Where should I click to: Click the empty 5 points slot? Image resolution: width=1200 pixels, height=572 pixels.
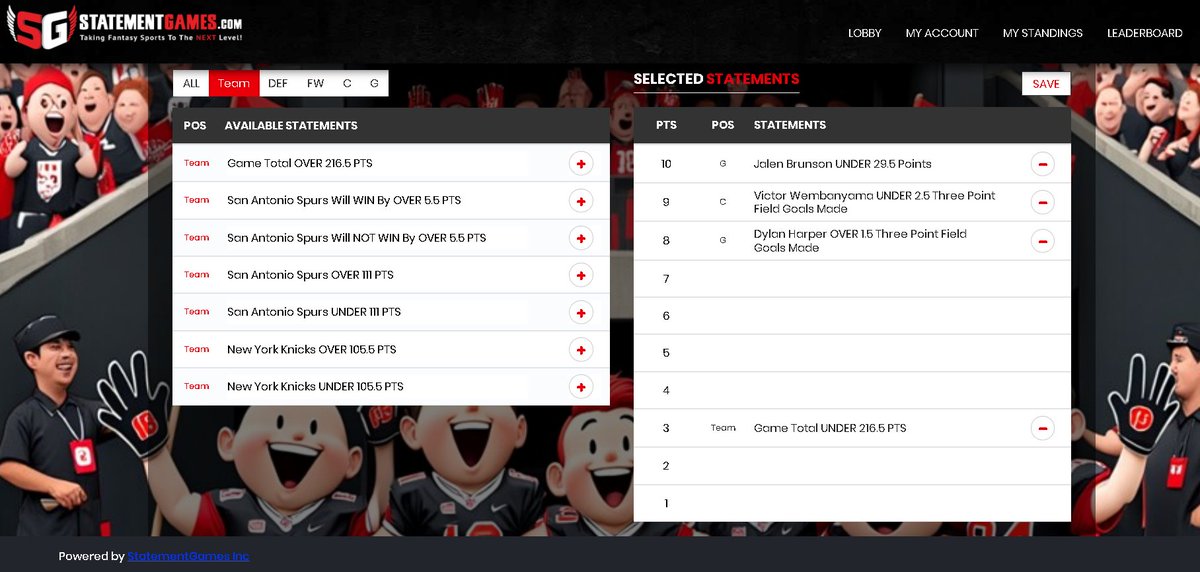852,353
